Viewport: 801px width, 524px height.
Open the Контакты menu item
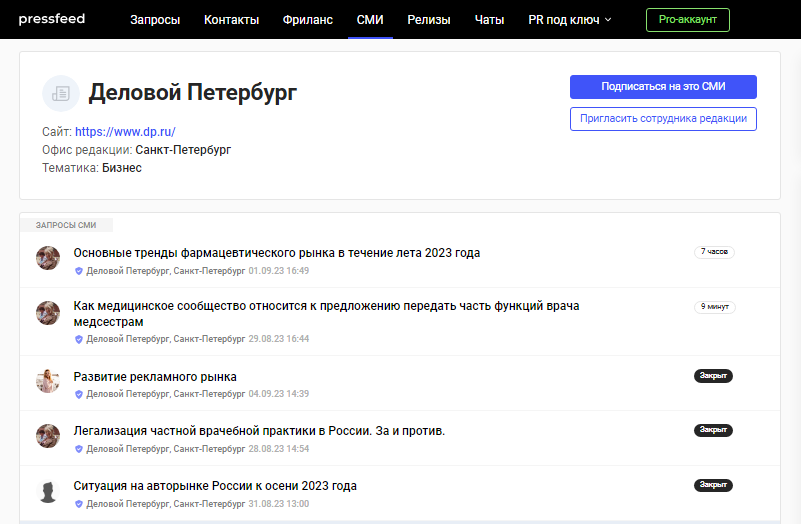(x=231, y=20)
